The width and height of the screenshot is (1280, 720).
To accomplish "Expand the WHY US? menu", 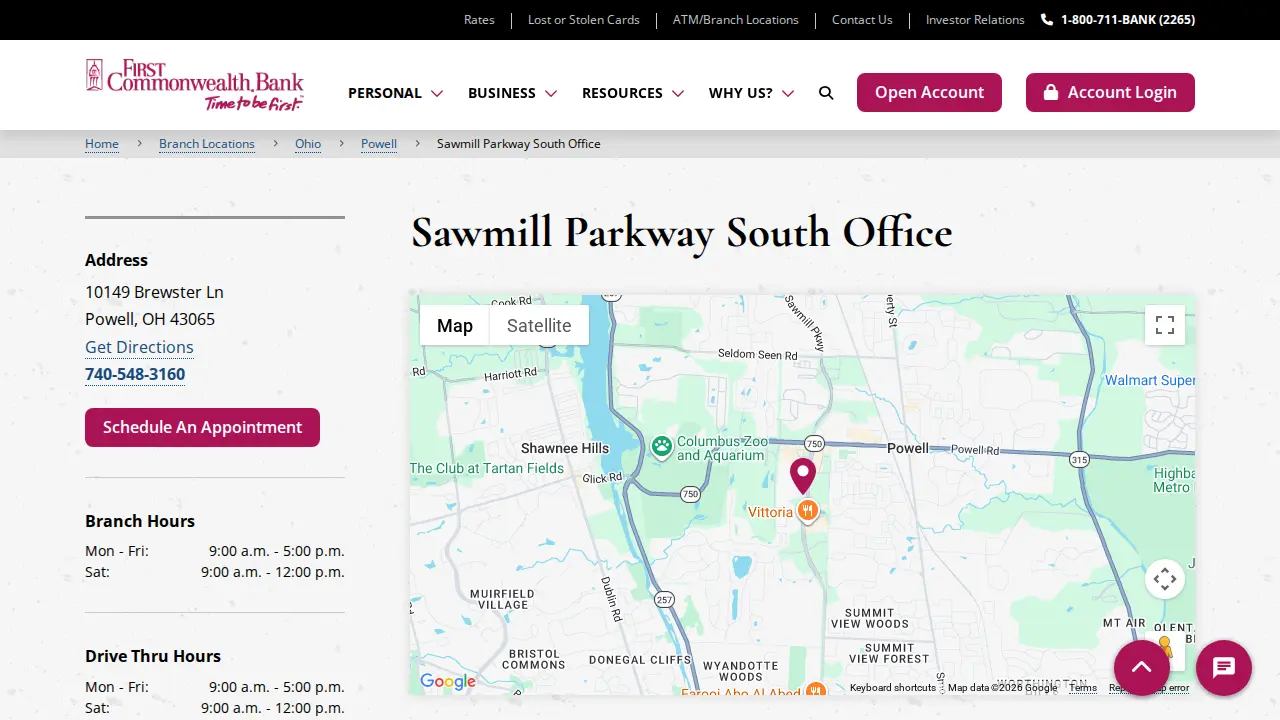I will [751, 93].
